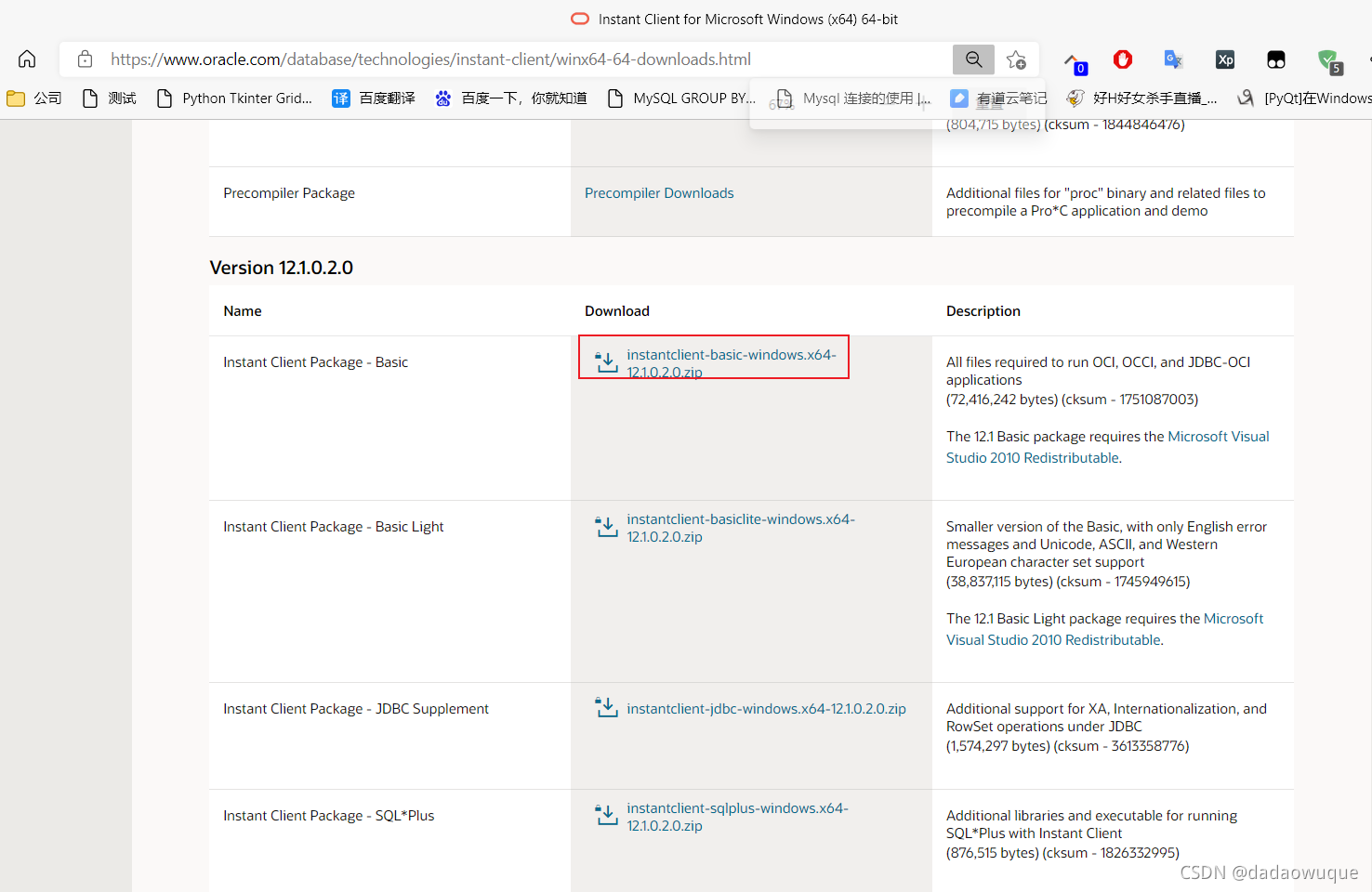Click the site security lock icon
This screenshot has height=892, width=1372.
pos(85,59)
